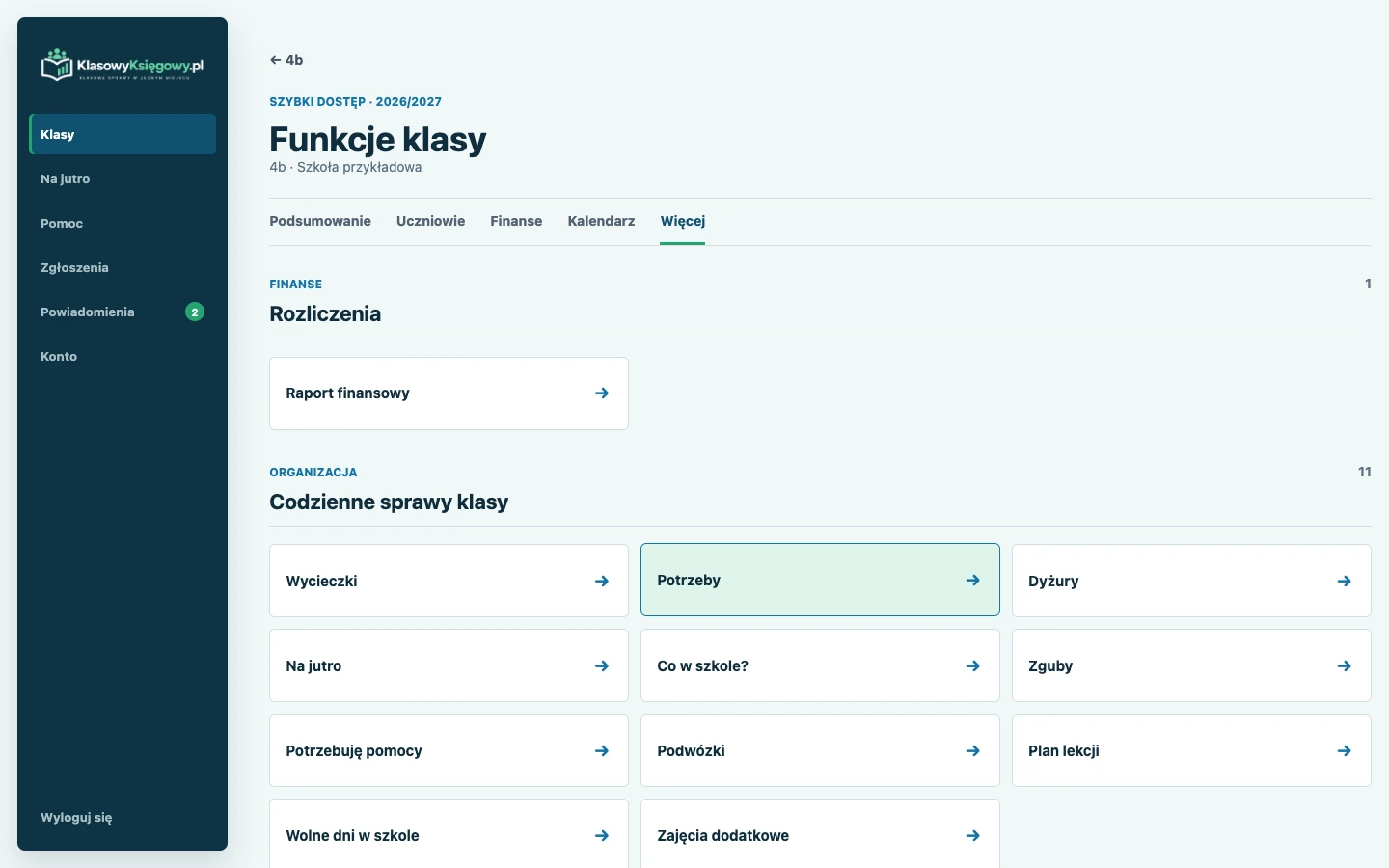The image size is (1389, 868).
Task: Open Powiadomienia in the sidebar
Action: click(123, 312)
